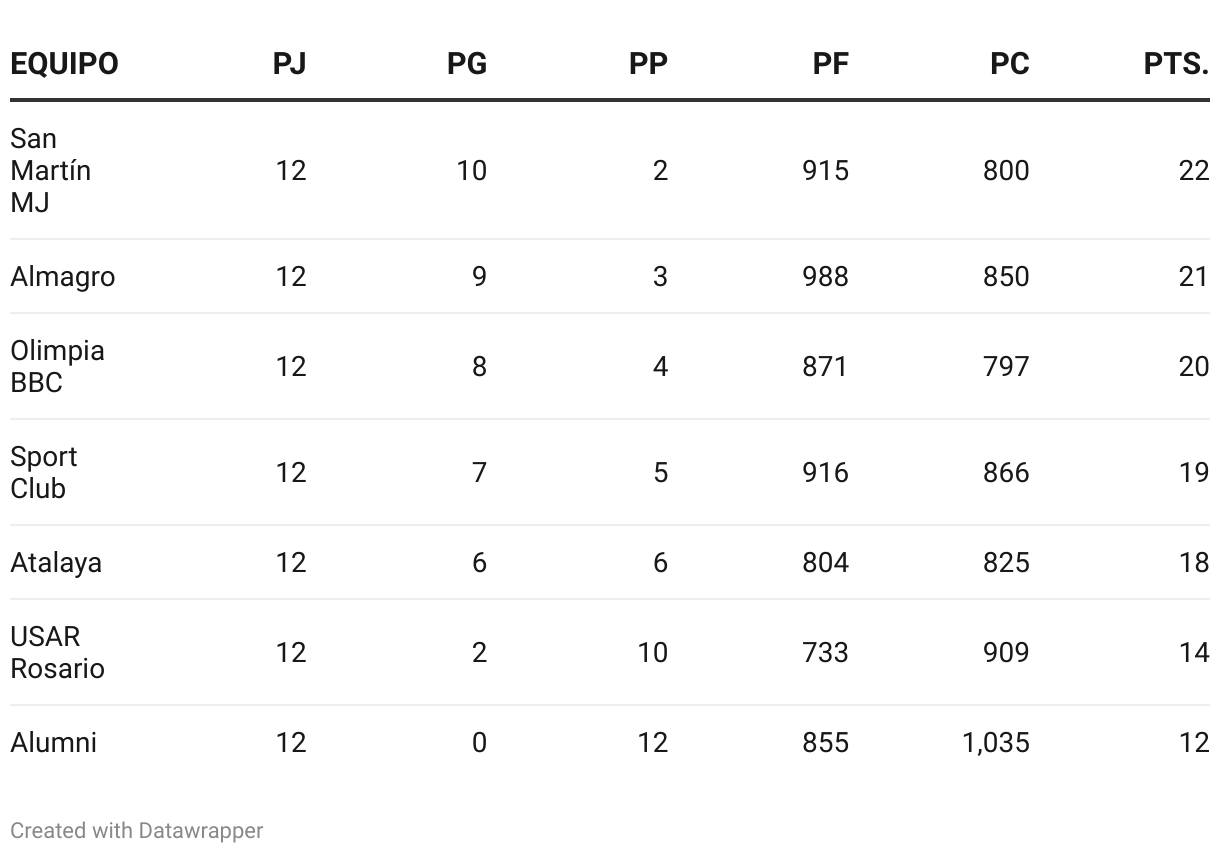Click the USAR Rosario team name

point(57,652)
